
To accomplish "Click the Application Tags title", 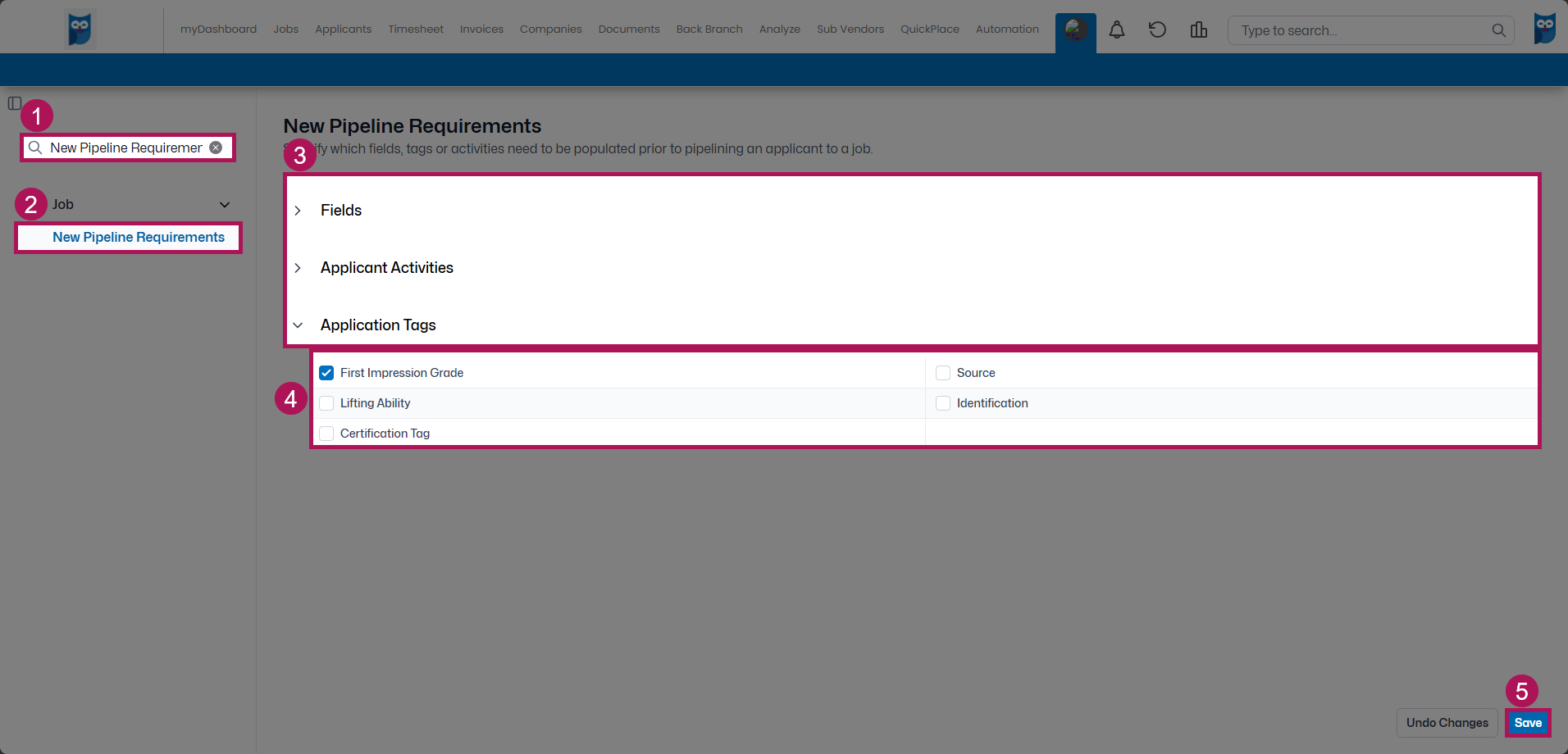I will pyautogui.click(x=378, y=325).
